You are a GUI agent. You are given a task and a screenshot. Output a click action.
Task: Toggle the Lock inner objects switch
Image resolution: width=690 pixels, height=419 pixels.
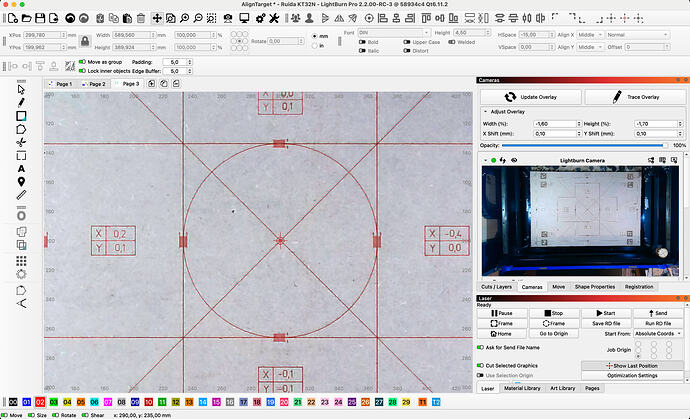(x=82, y=71)
